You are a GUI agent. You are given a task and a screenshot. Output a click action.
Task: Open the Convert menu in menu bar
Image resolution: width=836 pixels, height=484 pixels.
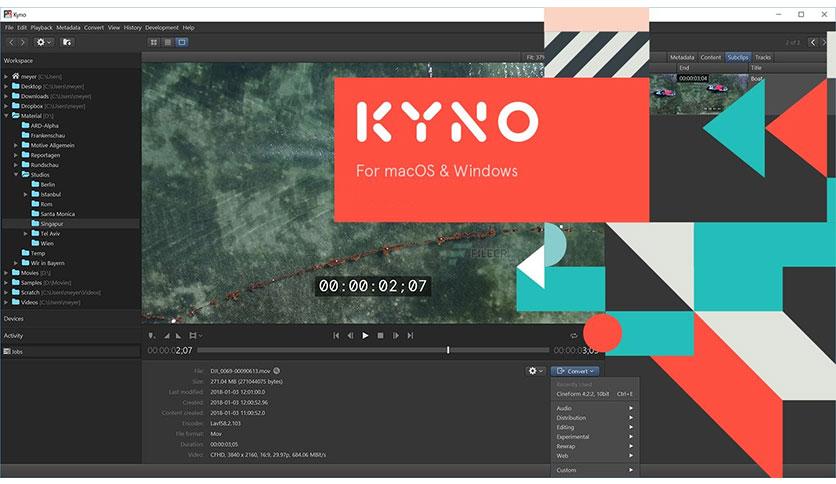click(x=94, y=28)
